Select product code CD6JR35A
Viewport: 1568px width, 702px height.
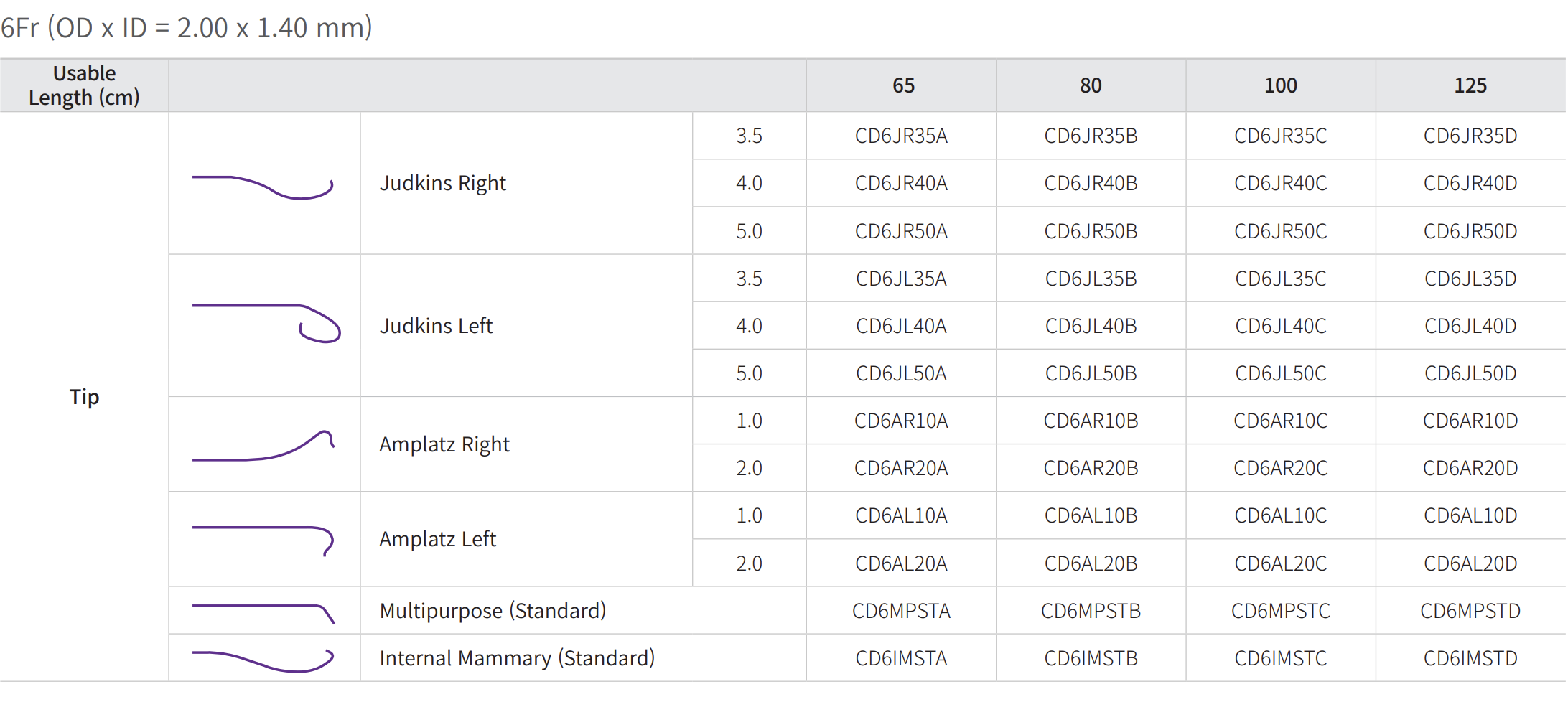pos(901,136)
